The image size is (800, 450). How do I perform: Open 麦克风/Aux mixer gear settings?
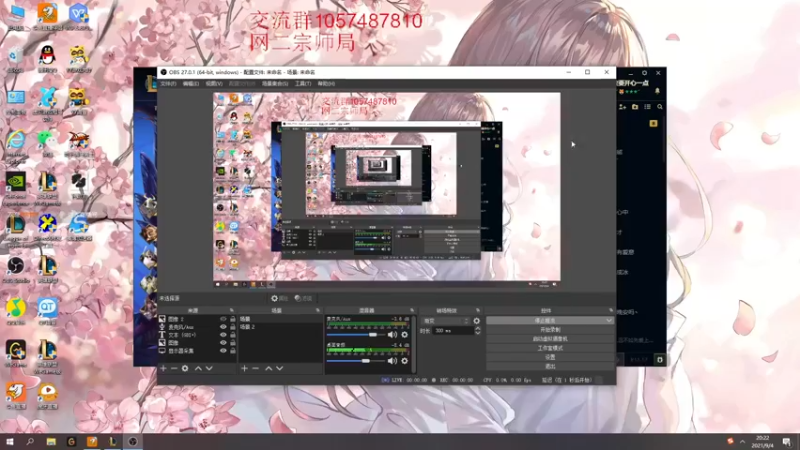(x=405, y=335)
